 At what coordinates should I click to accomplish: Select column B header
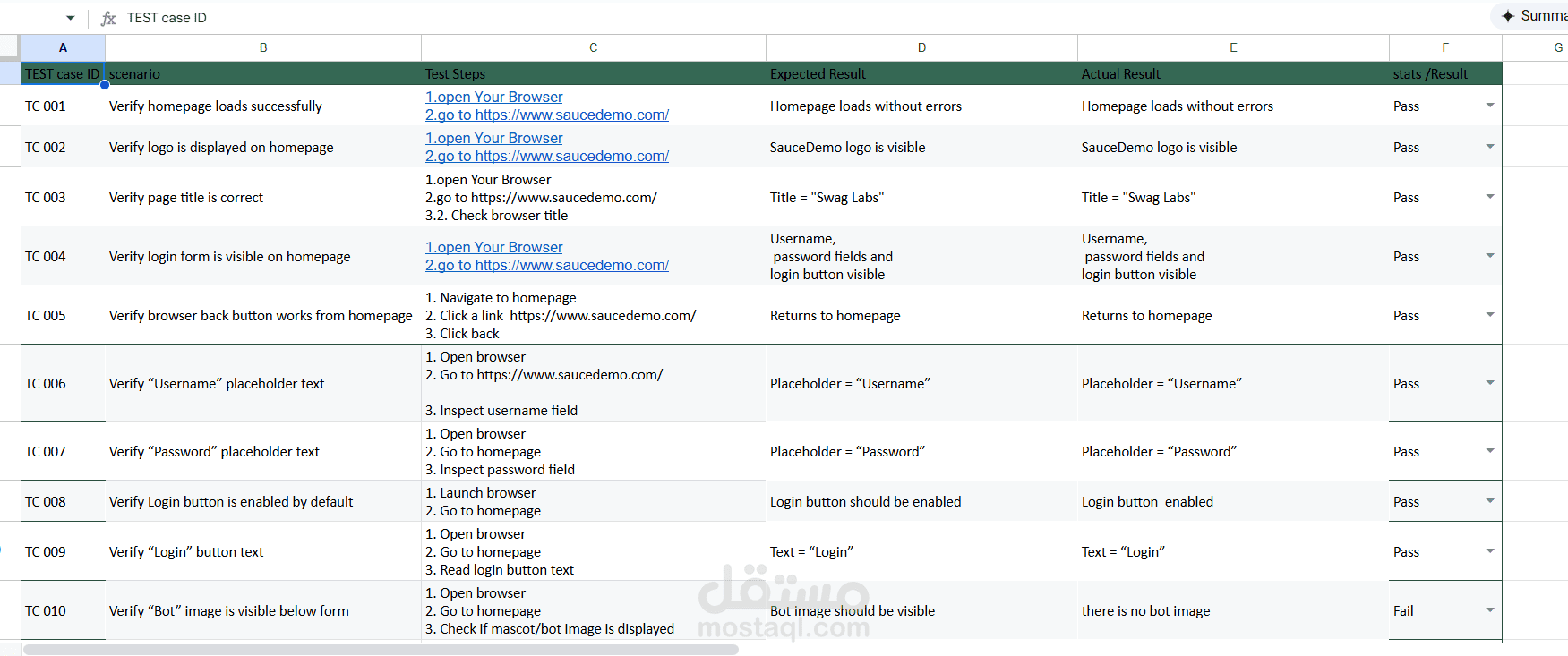coord(263,47)
